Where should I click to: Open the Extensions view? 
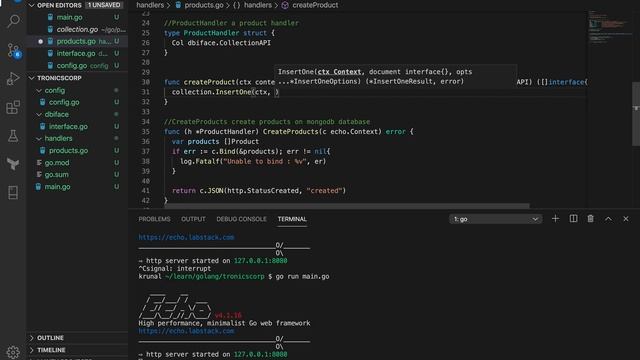(x=13, y=107)
